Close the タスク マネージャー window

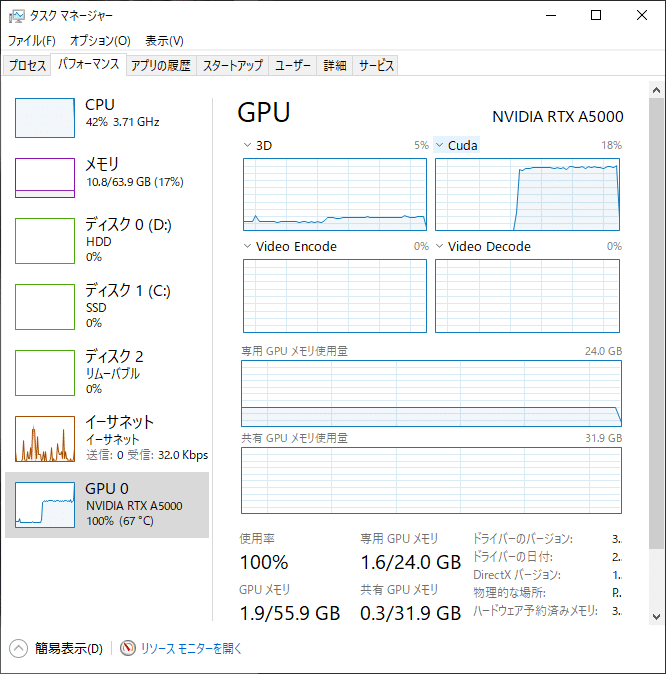641,15
